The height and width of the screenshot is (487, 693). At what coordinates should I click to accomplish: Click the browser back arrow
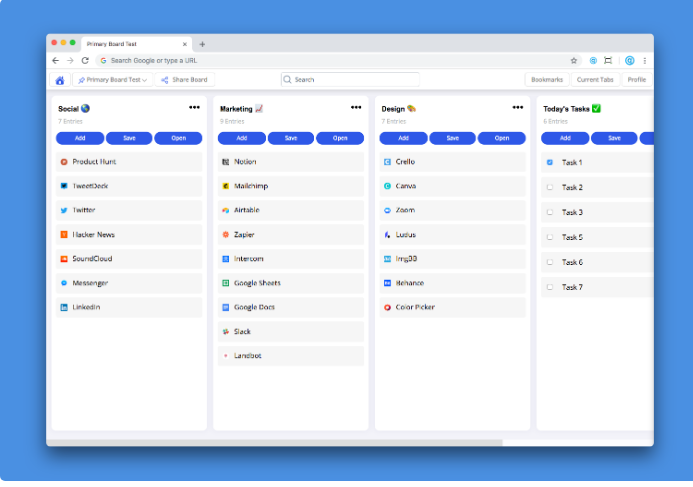pos(55,61)
